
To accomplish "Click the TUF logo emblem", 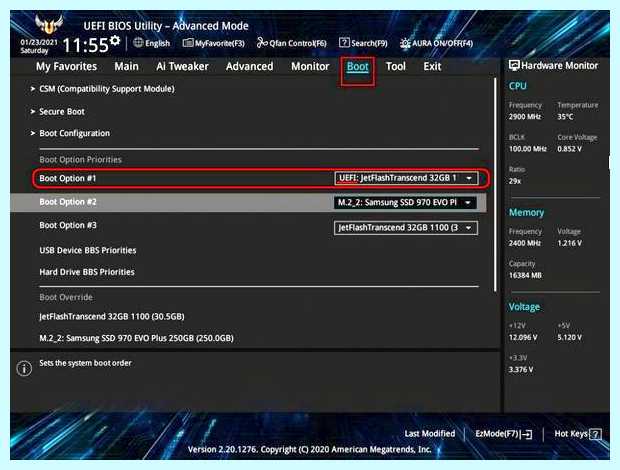I will pos(49,25).
